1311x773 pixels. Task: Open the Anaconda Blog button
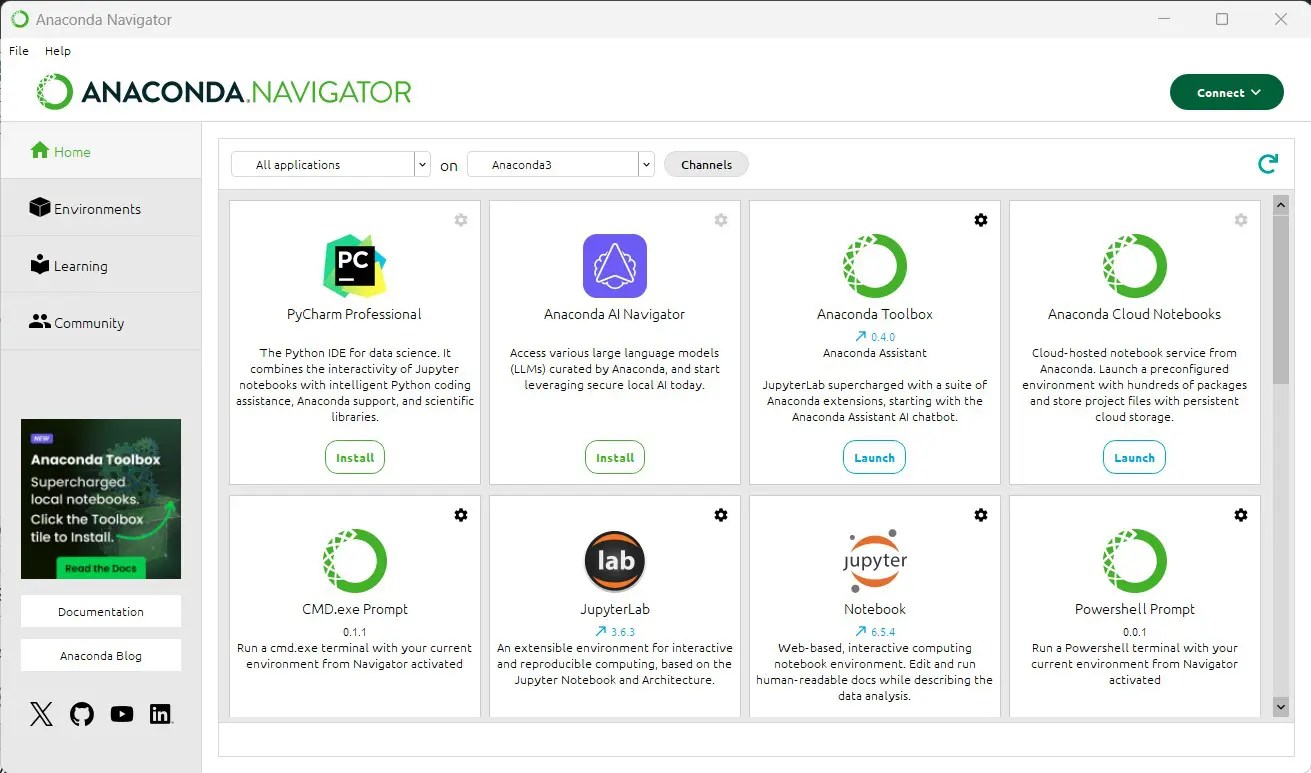pyautogui.click(x=101, y=656)
